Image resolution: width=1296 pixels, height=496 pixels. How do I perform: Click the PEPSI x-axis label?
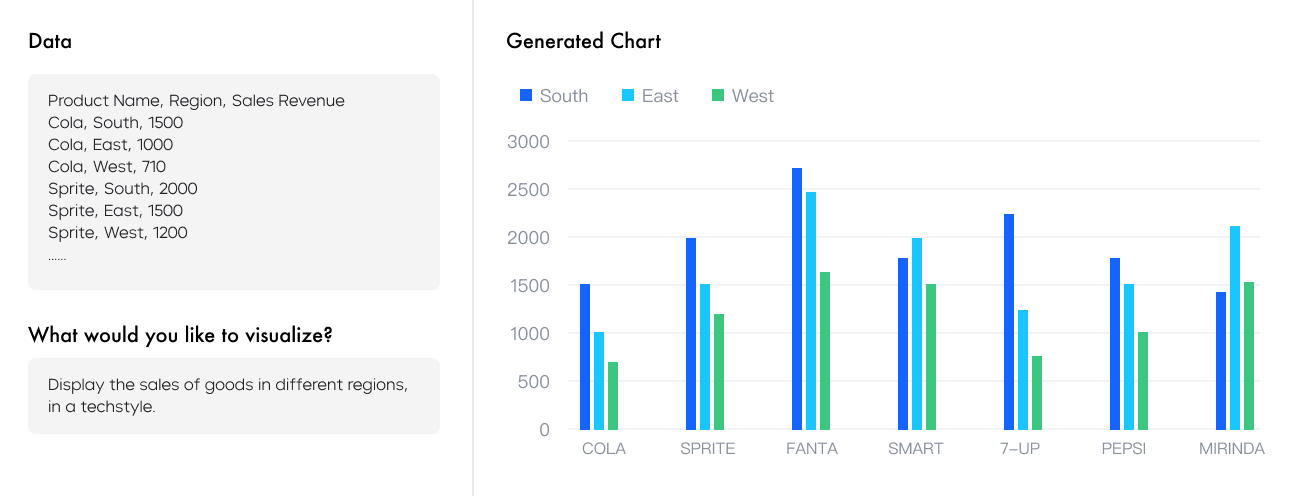tap(1124, 449)
